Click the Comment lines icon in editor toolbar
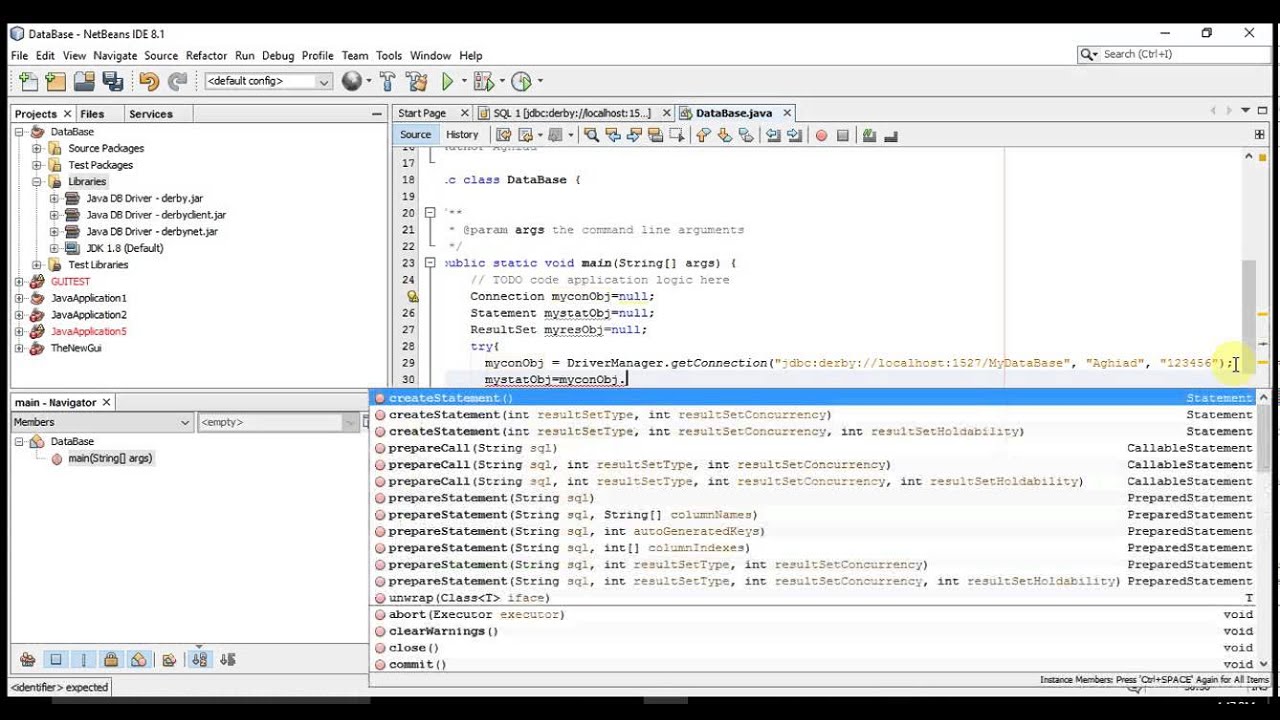Image resolution: width=1280 pixels, height=720 pixels. 869,135
